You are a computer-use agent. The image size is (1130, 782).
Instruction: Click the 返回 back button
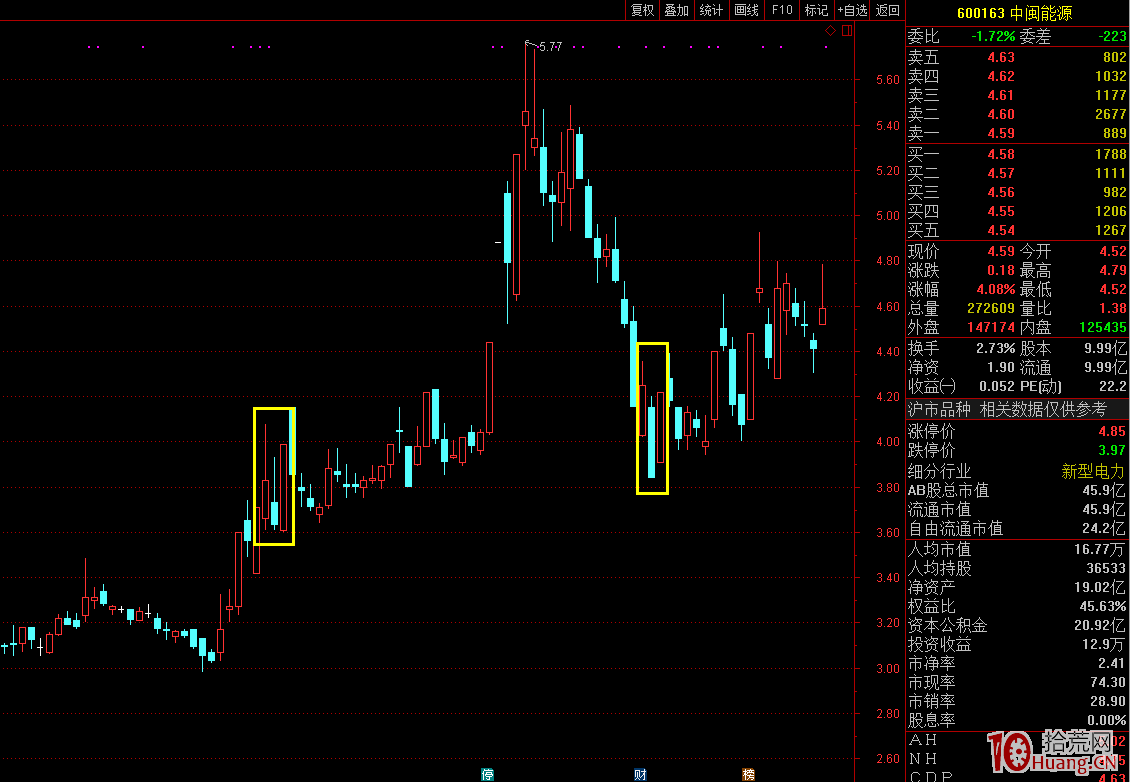click(888, 10)
